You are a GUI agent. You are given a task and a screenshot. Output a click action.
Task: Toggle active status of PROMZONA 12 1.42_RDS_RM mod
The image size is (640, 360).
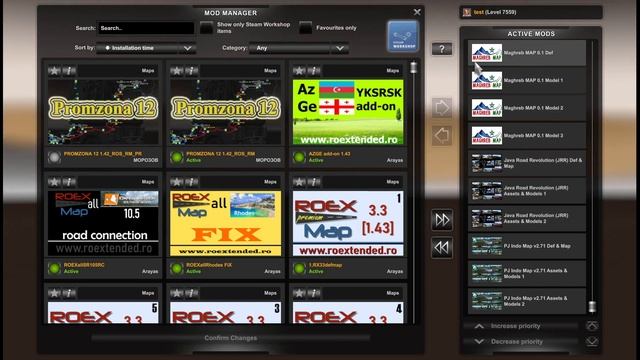pyautogui.click(x=177, y=157)
